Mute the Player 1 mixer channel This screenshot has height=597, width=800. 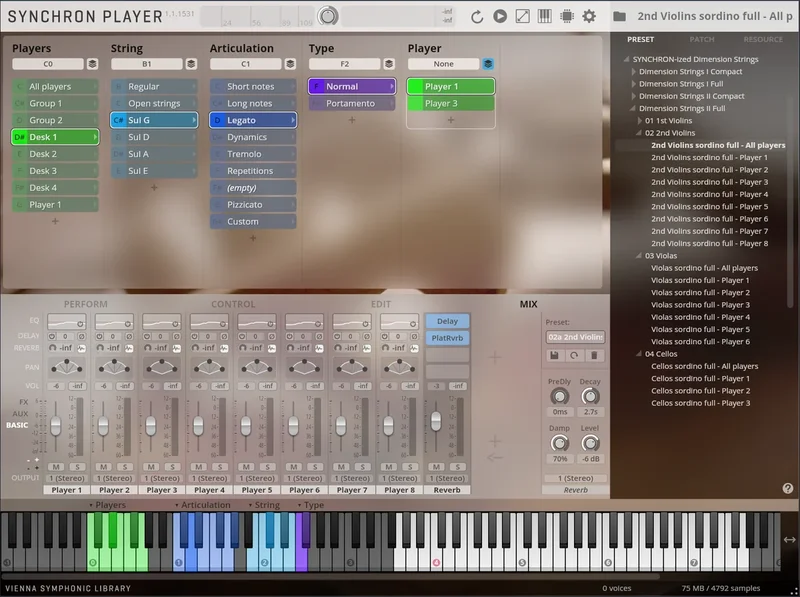coord(56,466)
